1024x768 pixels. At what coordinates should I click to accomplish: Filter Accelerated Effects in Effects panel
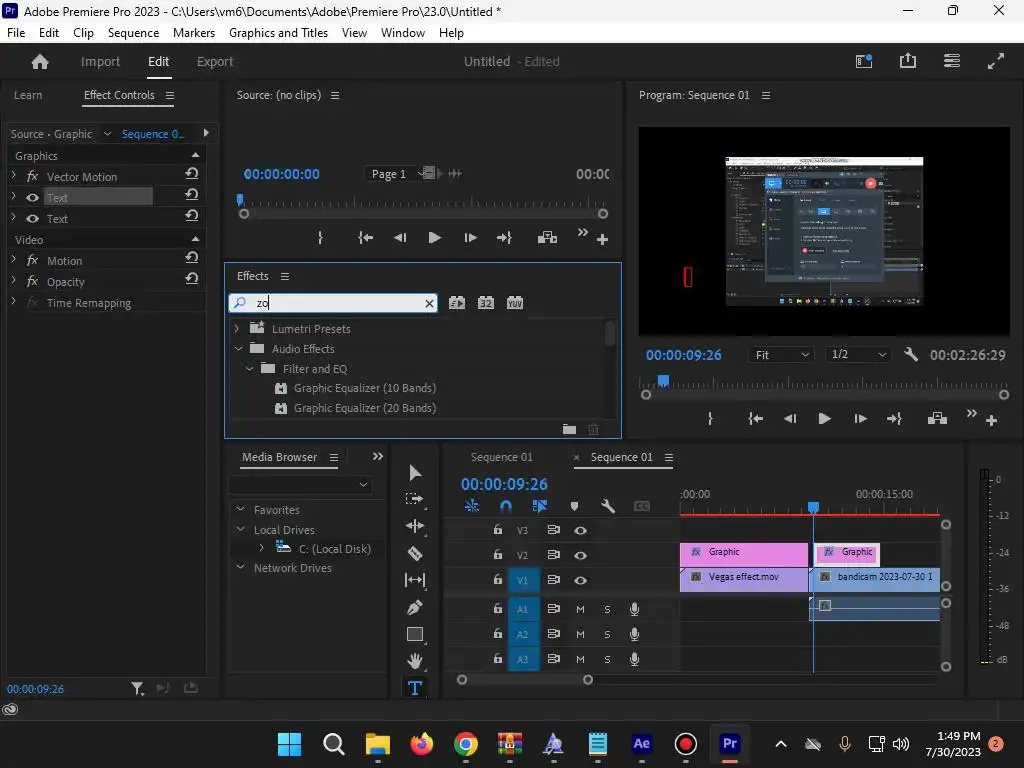click(457, 303)
